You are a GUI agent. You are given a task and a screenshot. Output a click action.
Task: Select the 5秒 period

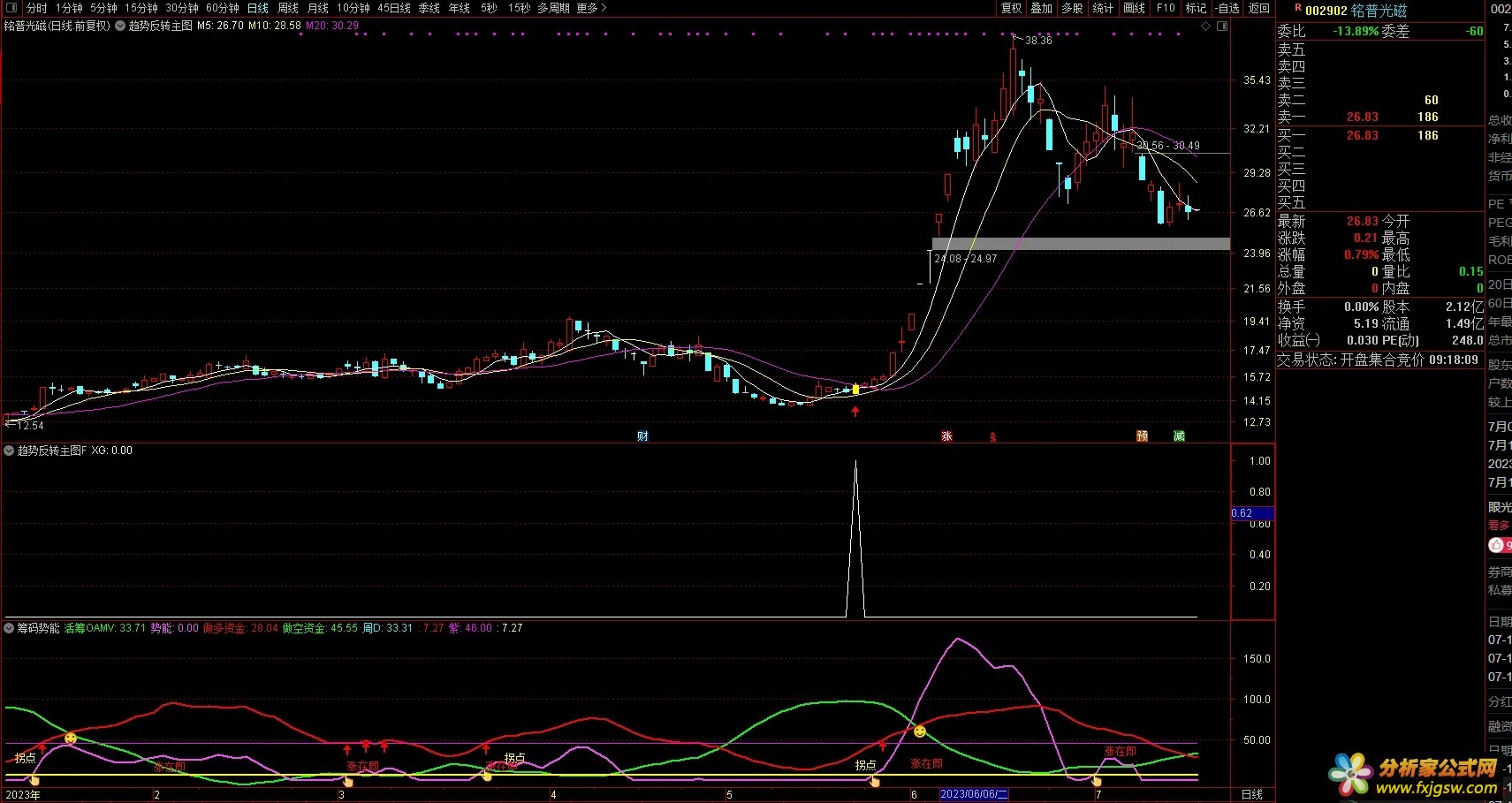coord(489,8)
